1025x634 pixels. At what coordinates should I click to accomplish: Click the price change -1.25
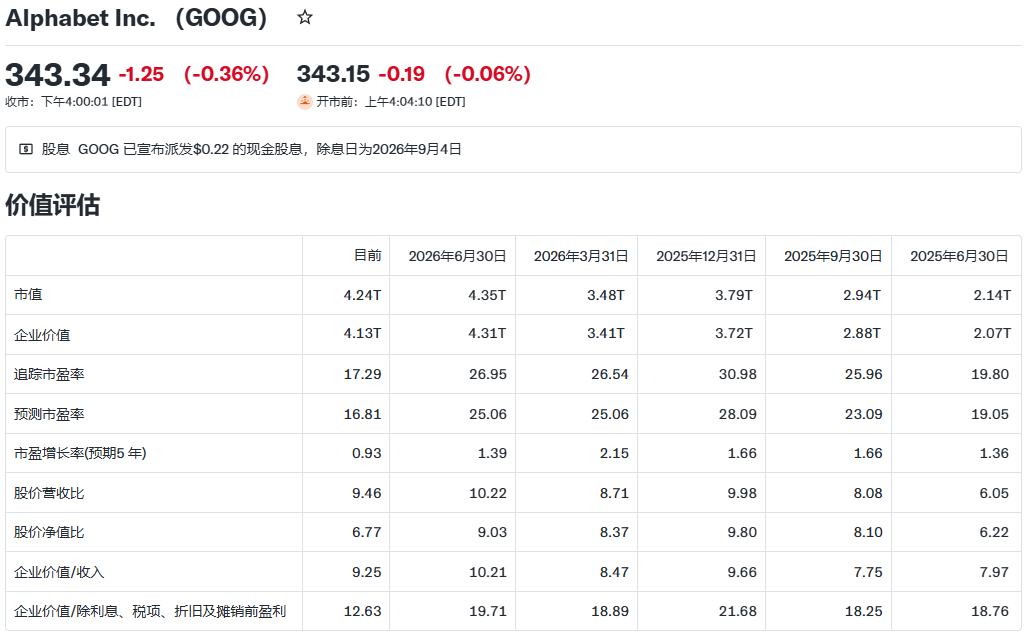141,74
